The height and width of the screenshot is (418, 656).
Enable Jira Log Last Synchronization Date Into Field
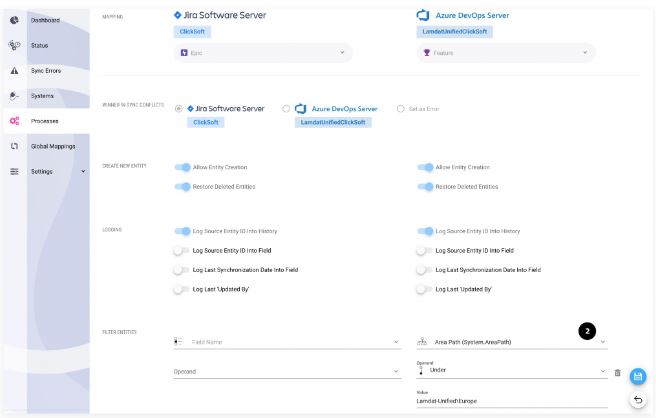pos(181,270)
